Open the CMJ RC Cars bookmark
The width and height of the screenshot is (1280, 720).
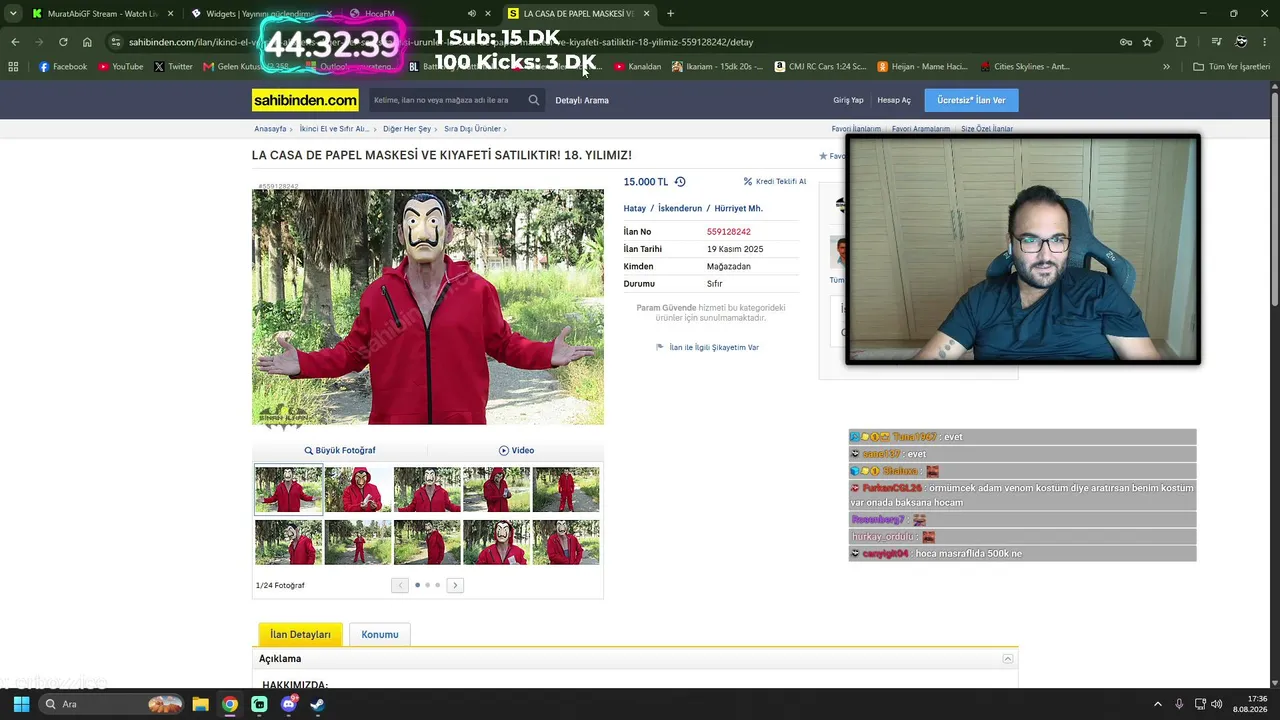point(820,67)
